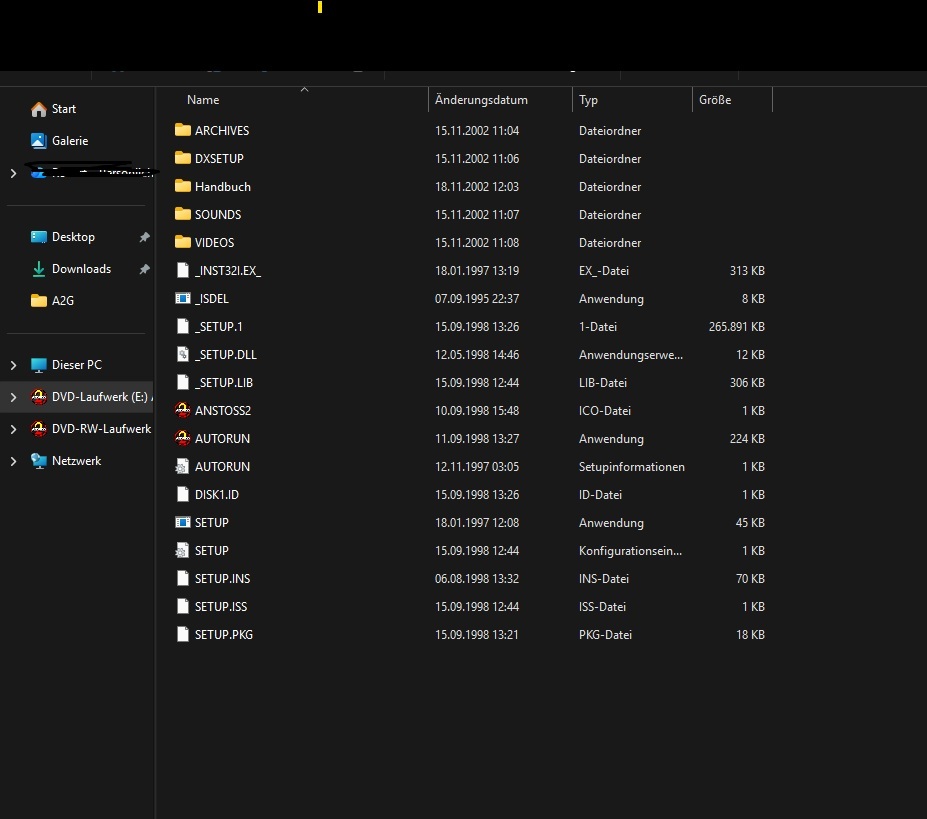Click the _ISDEL application icon

[x=182, y=299]
